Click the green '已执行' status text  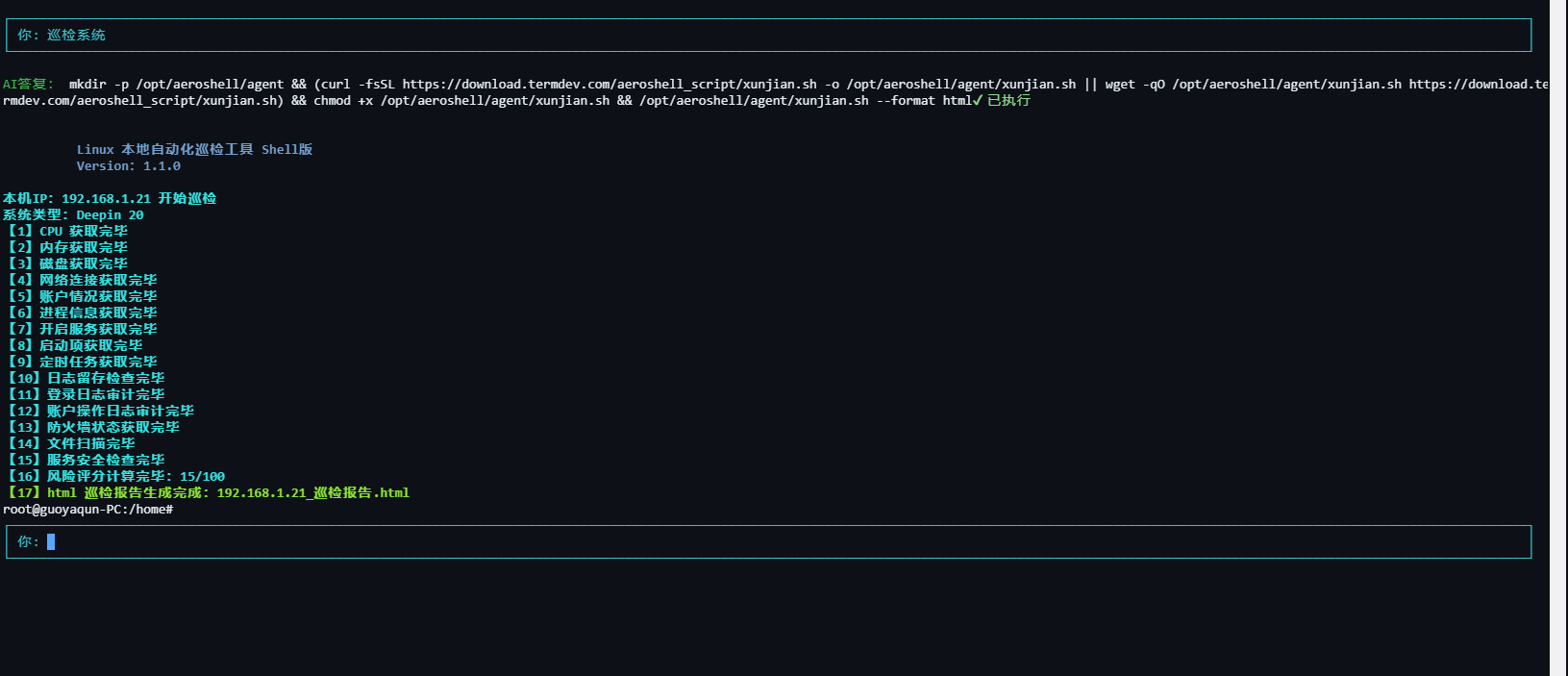(1008, 100)
